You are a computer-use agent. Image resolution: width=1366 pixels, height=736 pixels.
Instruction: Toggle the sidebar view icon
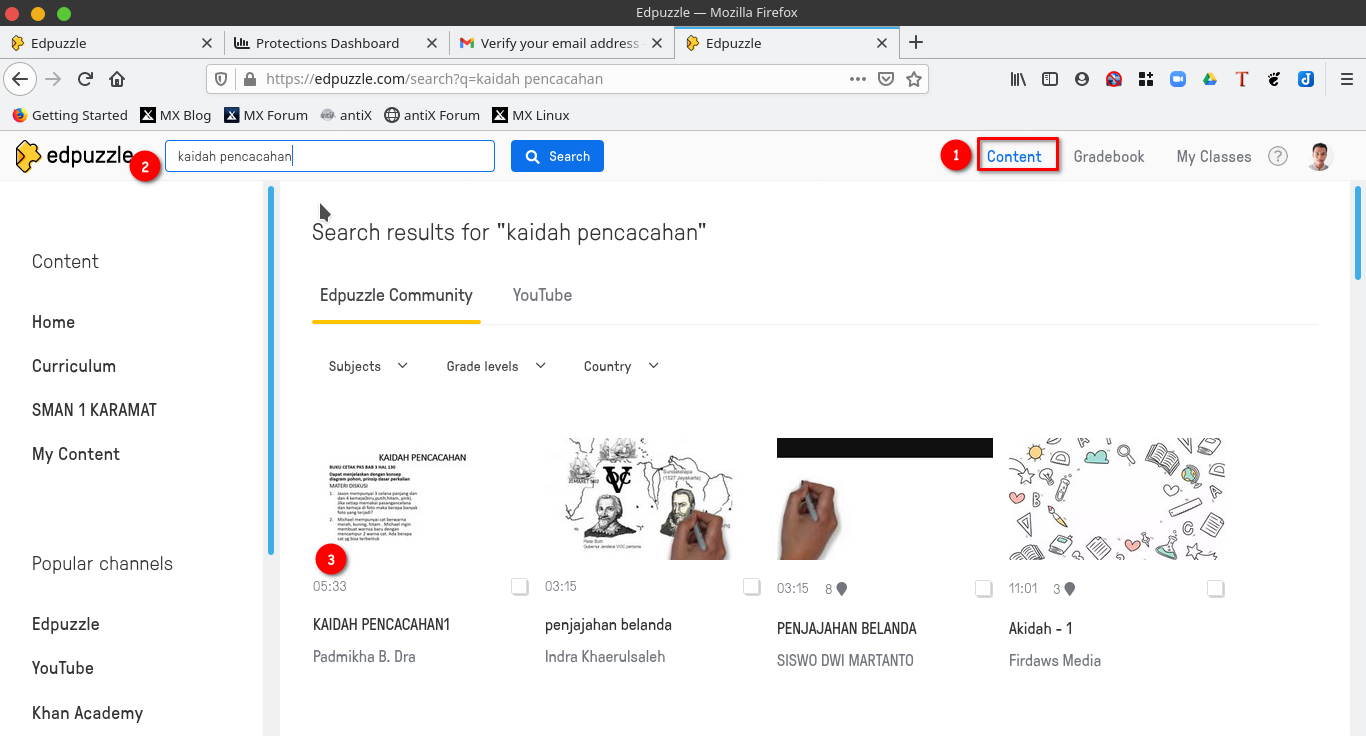(1050, 79)
